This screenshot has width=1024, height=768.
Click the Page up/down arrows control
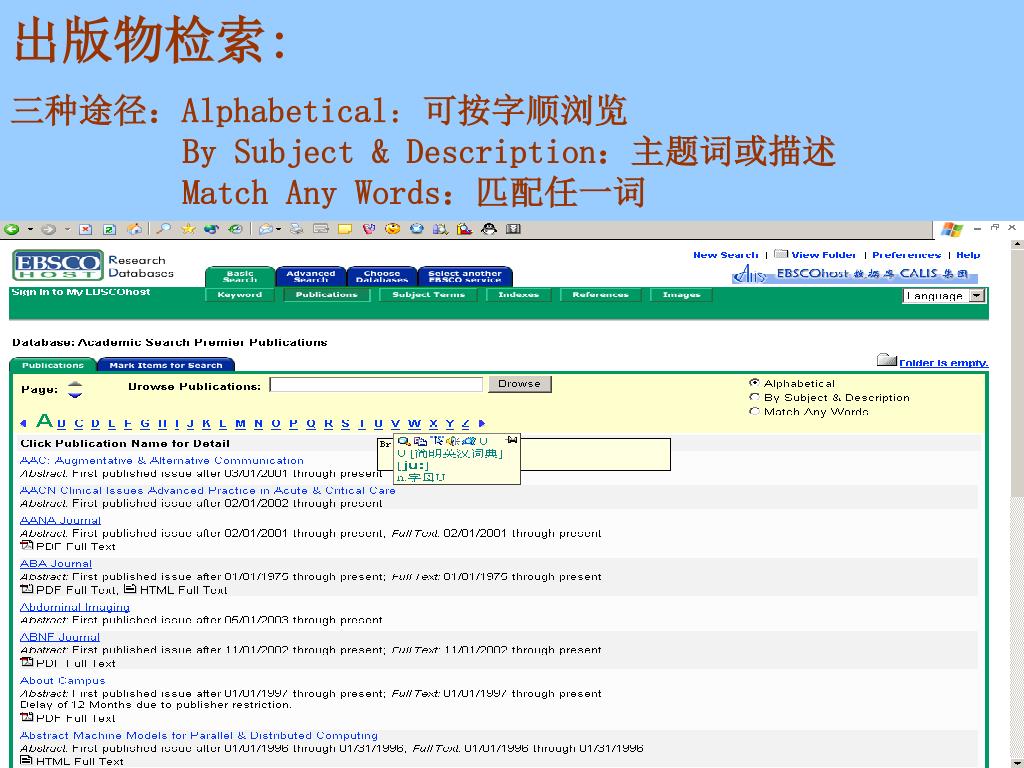(75, 389)
